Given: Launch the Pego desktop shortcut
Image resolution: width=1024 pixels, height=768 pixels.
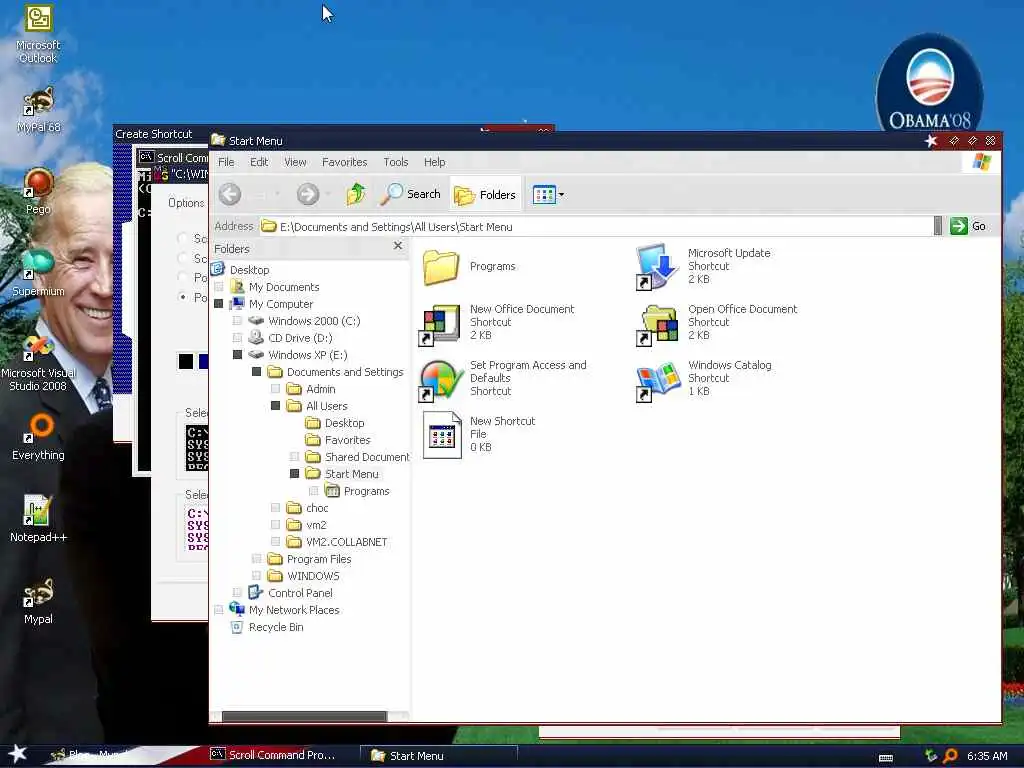Looking at the screenshot, I should 38,191.
